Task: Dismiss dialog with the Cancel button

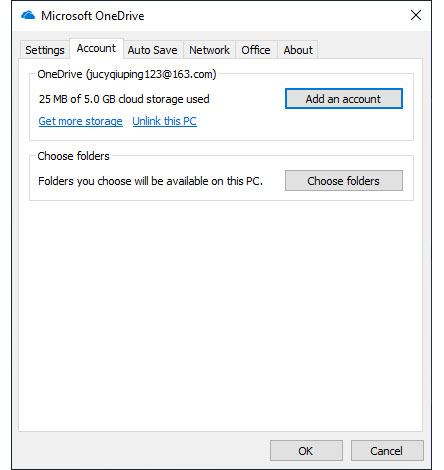Action: (x=387, y=451)
